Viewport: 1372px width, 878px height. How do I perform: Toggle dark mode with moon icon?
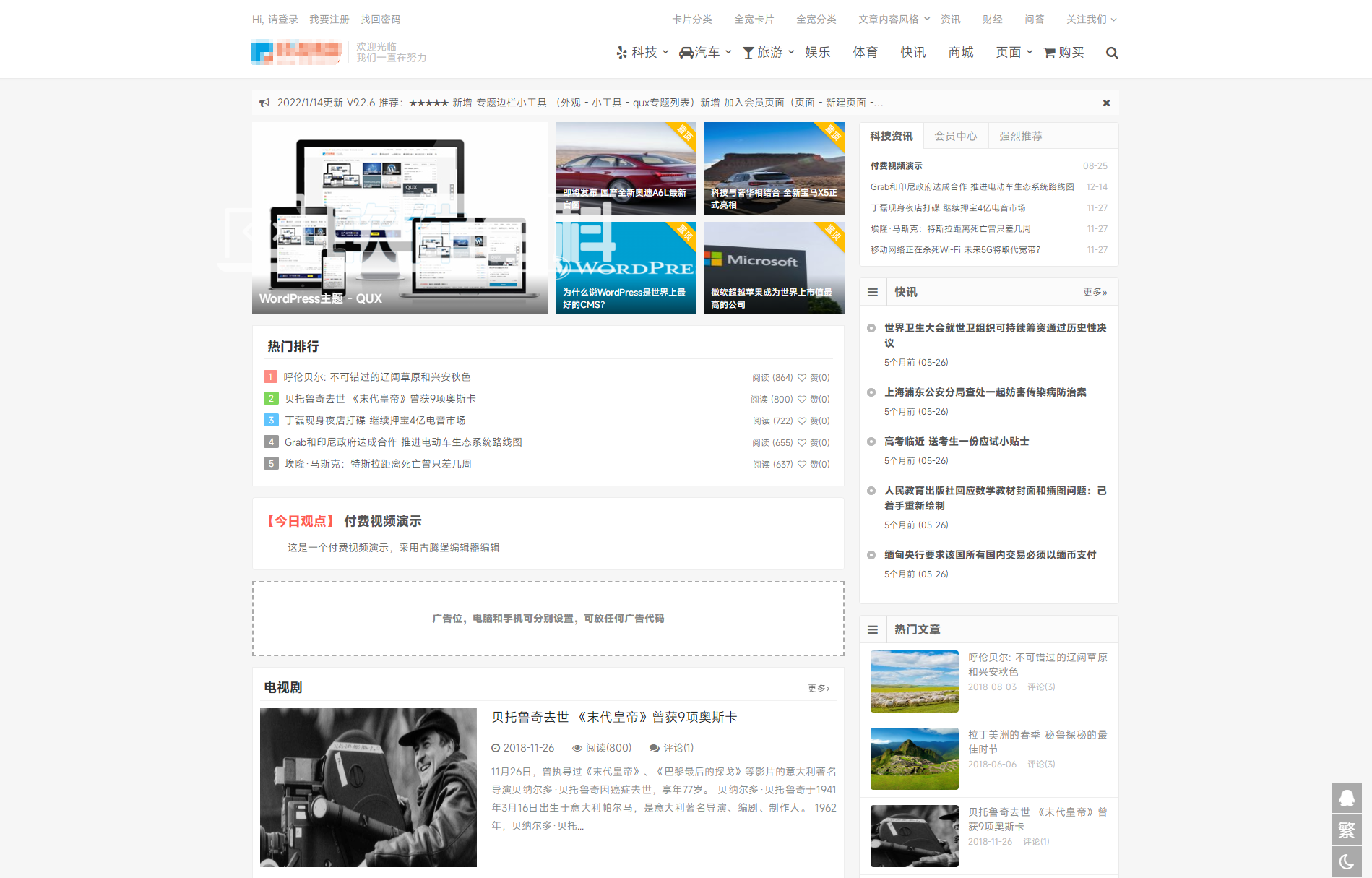pos(1347,861)
